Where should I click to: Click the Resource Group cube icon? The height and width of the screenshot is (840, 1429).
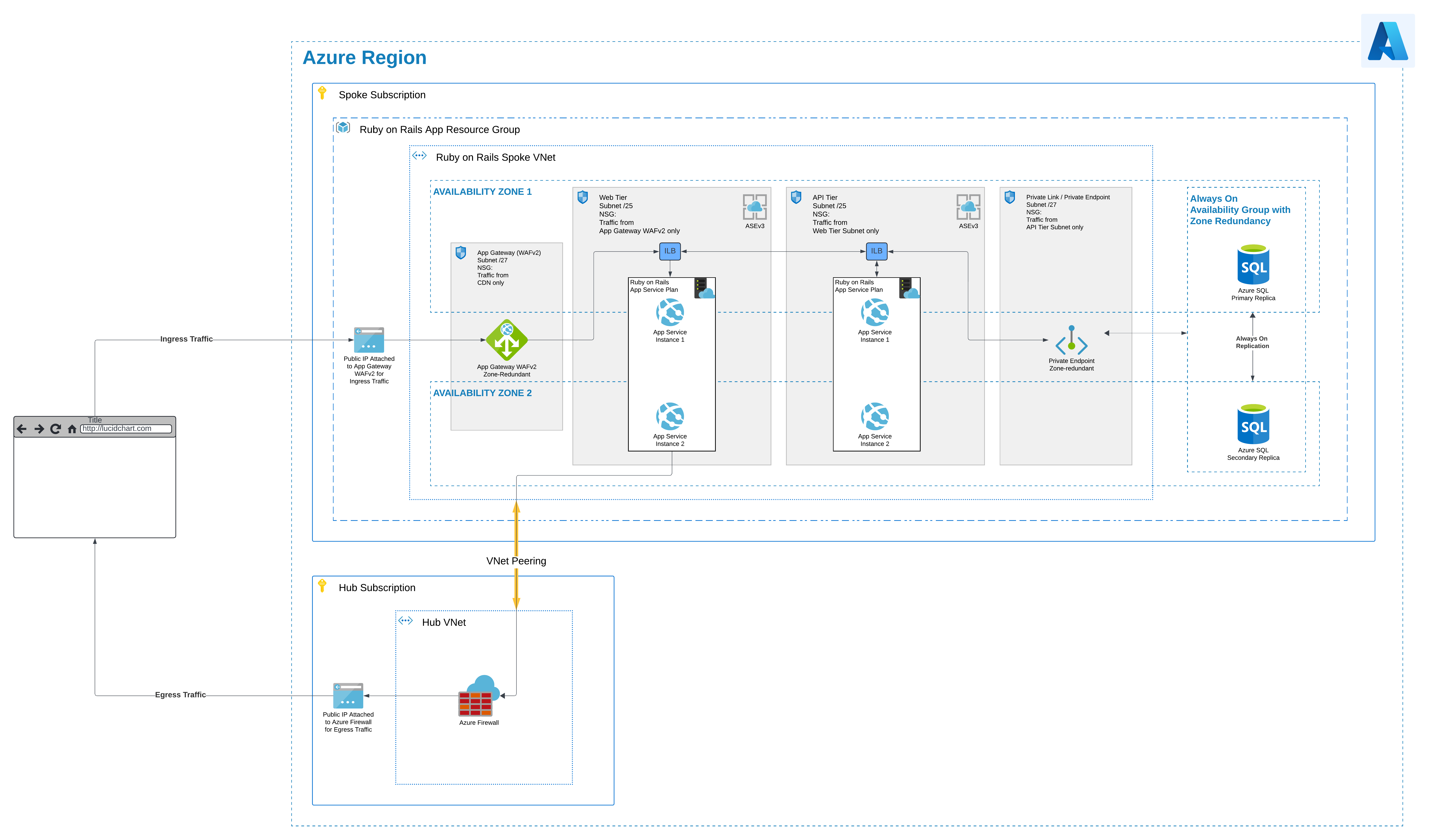pyautogui.click(x=343, y=128)
